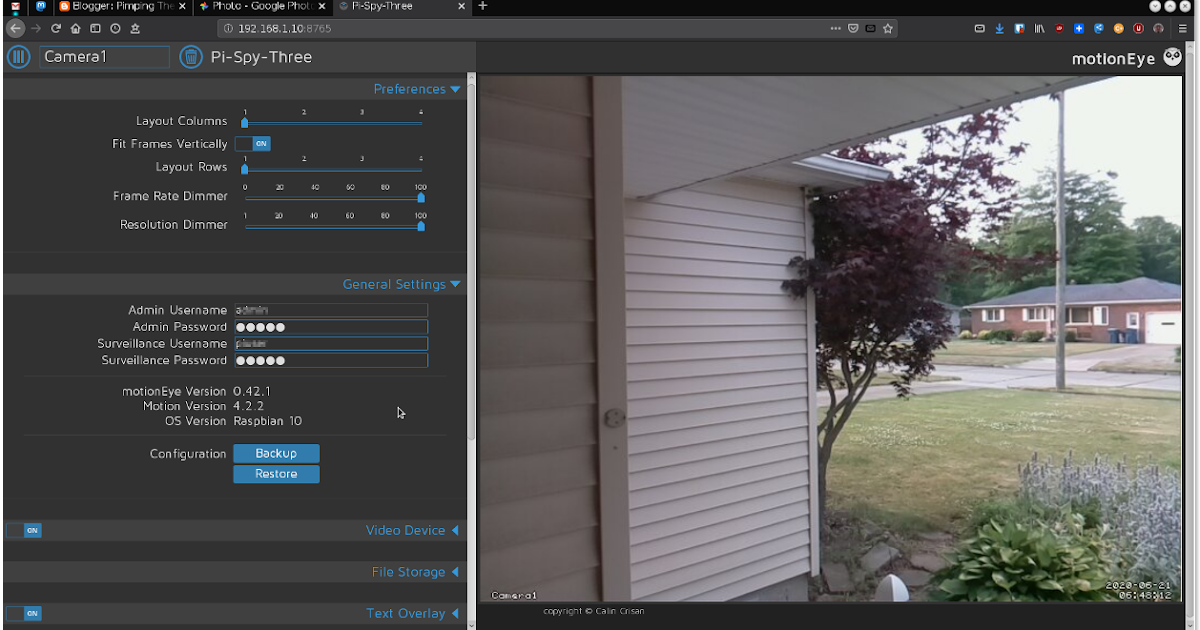1200x630 pixels.
Task: Open the uBlock Origin extension icon
Action: tap(1137, 28)
